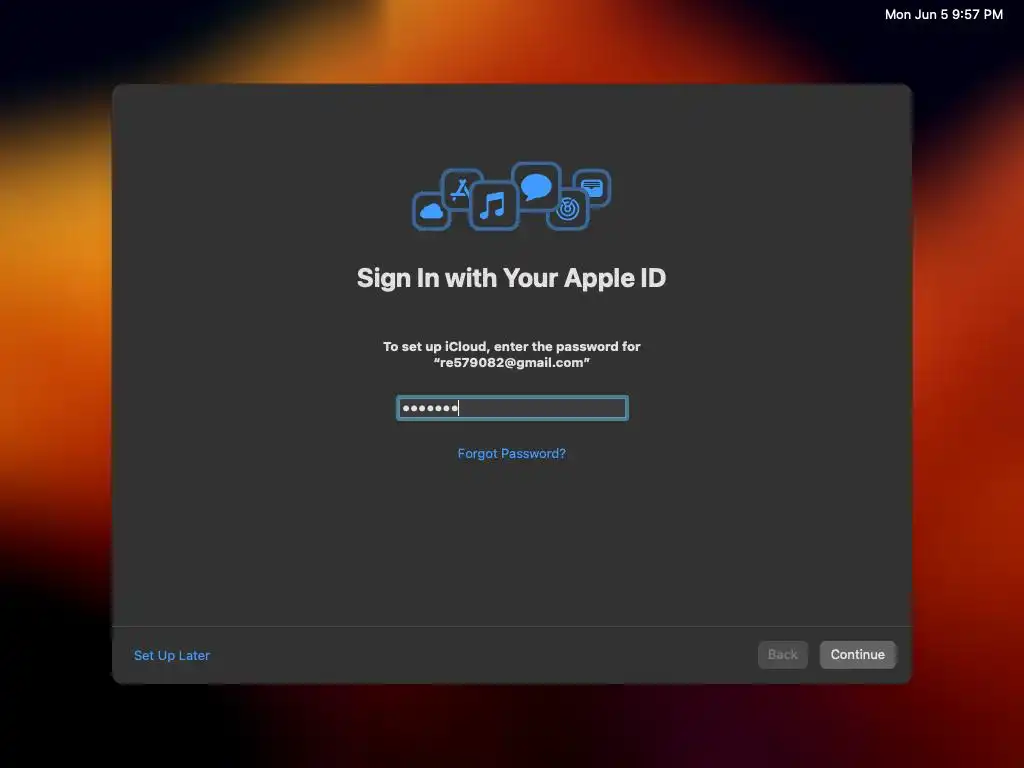Click the Apple TV screen icon

coord(592,188)
